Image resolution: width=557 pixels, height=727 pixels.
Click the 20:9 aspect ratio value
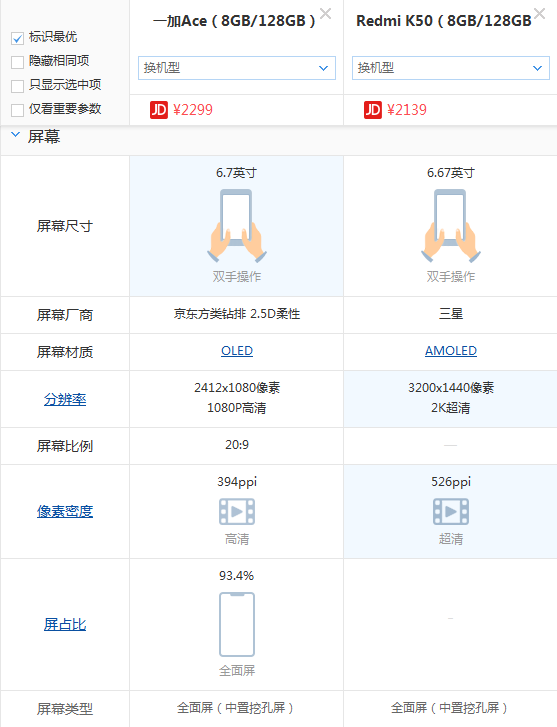[x=237, y=445]
